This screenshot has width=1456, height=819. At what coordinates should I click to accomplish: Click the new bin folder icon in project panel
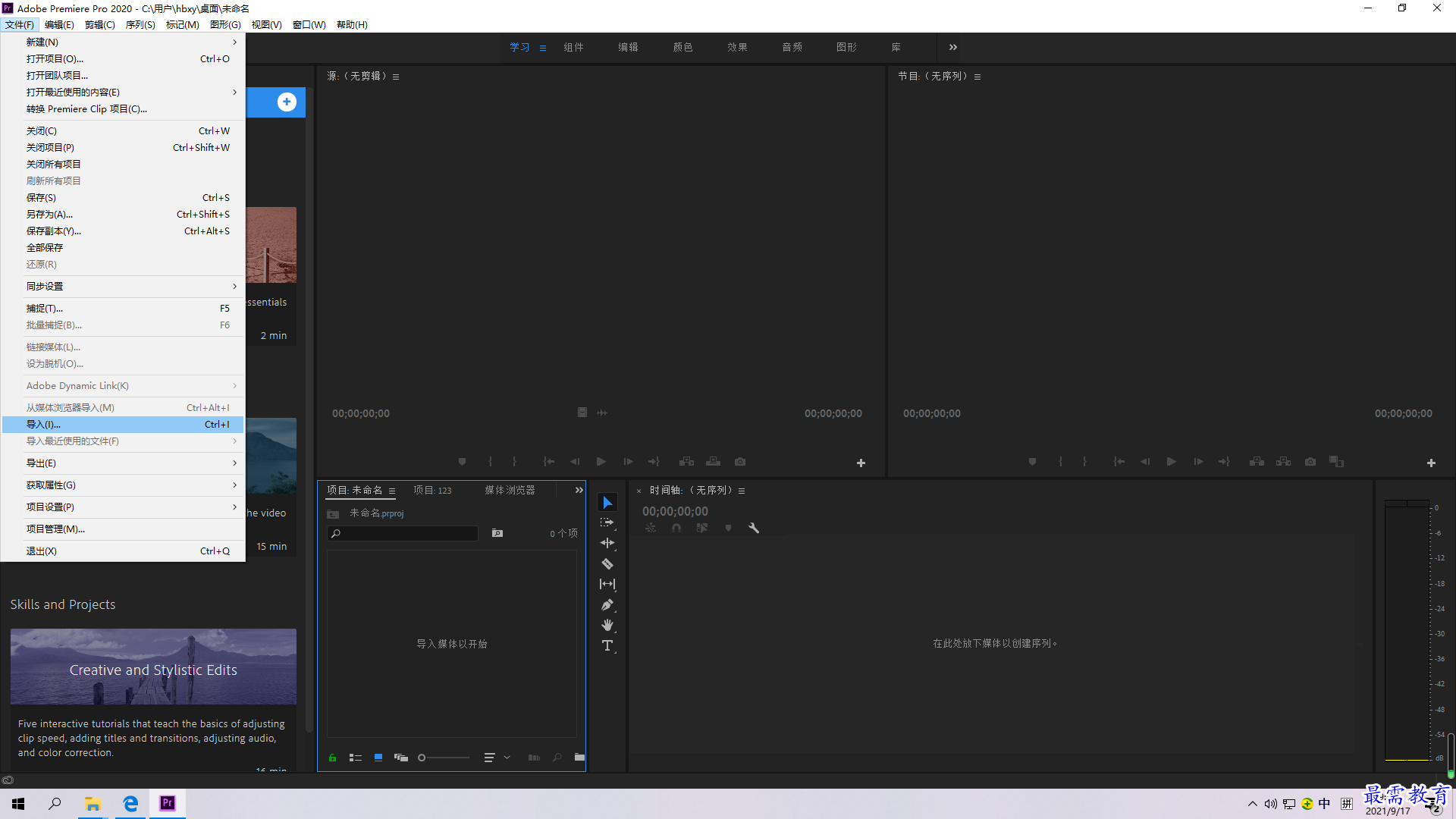point(579,757)
